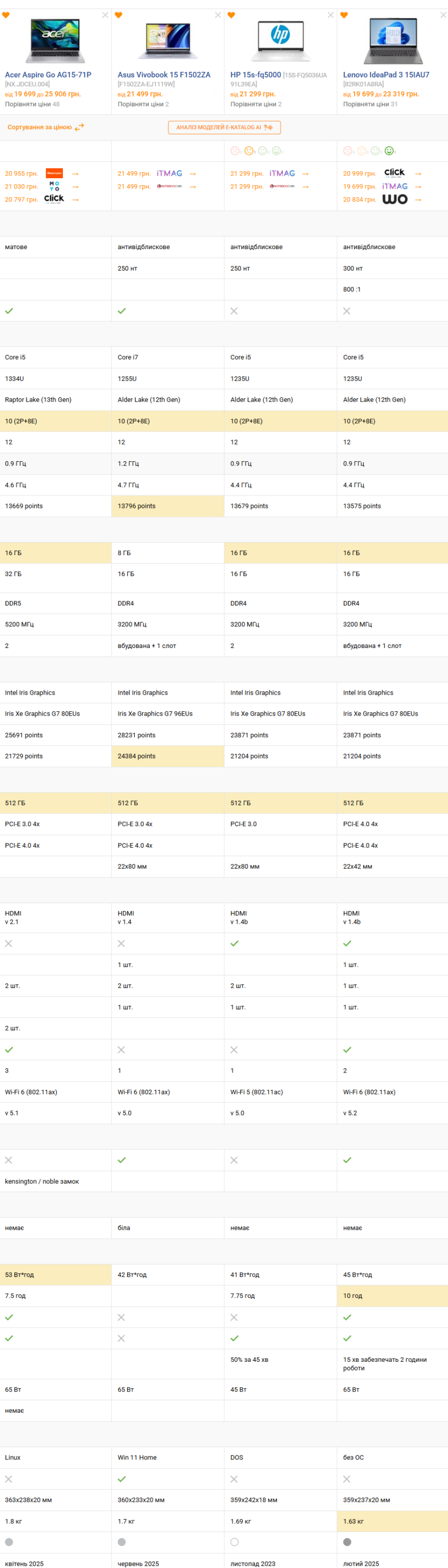Open HP 15s-fq5000 product page
This screenshot has height=1568, width=448.
click(255, 75)
